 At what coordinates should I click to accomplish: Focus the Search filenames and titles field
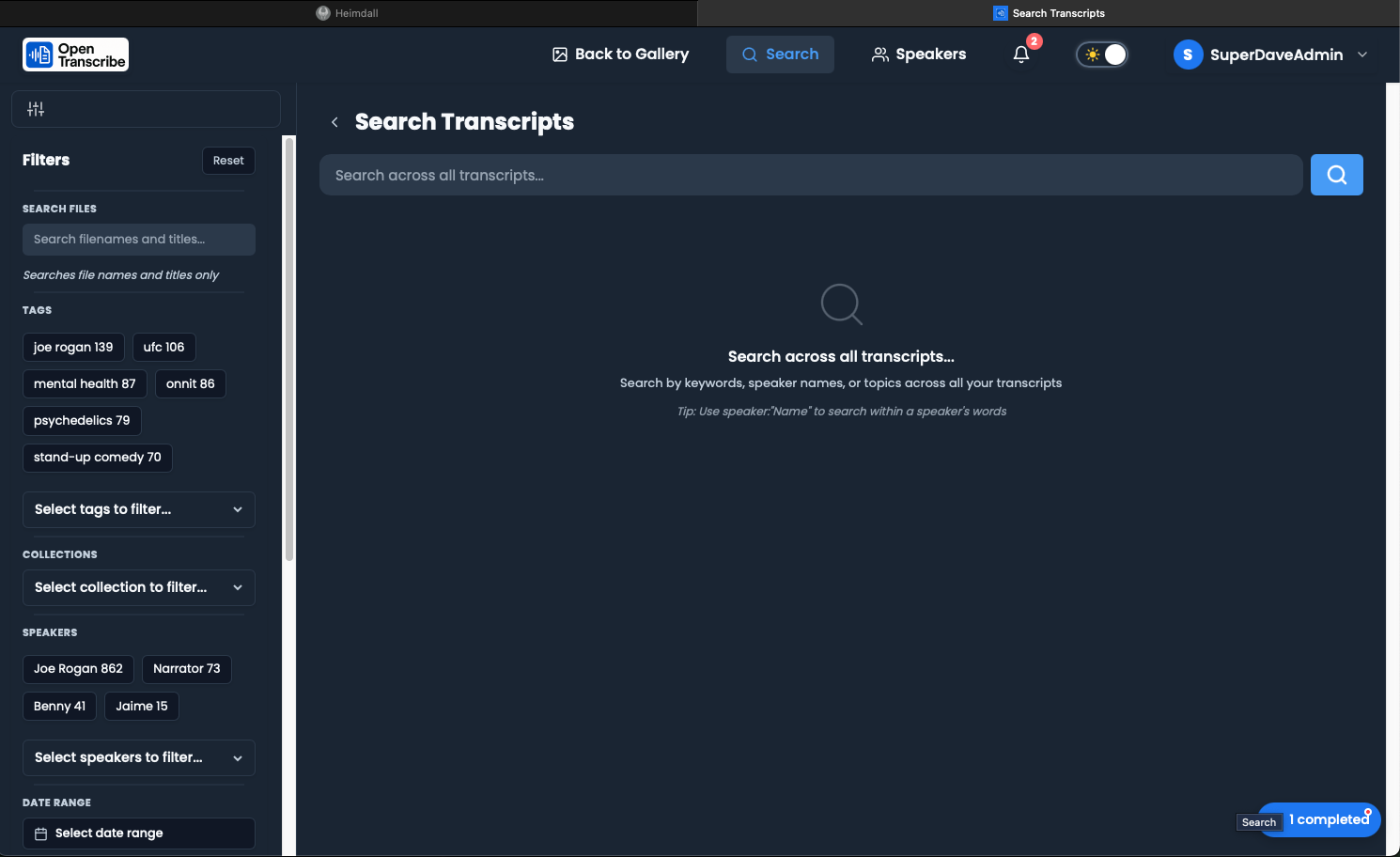tap(139, 240)
